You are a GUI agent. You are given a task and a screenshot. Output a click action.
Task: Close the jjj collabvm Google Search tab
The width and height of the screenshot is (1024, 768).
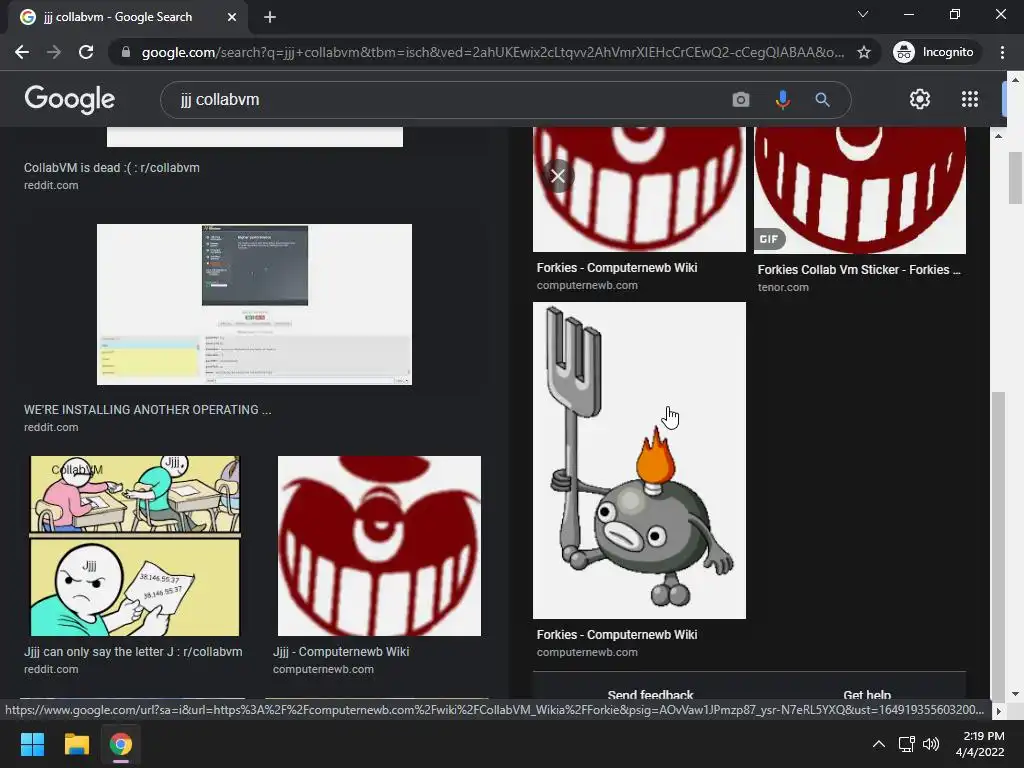232,17
